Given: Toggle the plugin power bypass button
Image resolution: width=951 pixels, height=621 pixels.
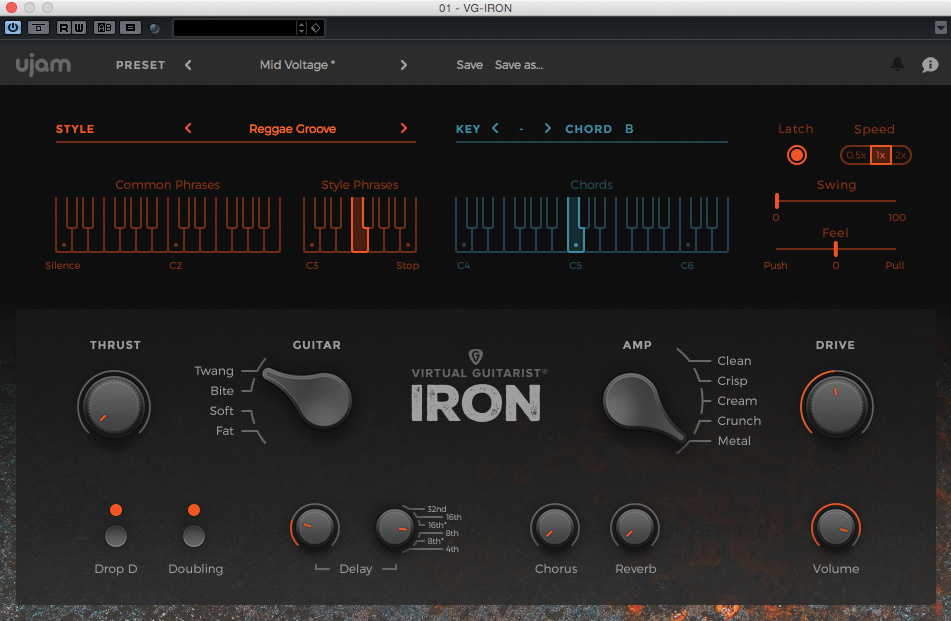Looking at the screenshot, I should [x=13, y=28].
